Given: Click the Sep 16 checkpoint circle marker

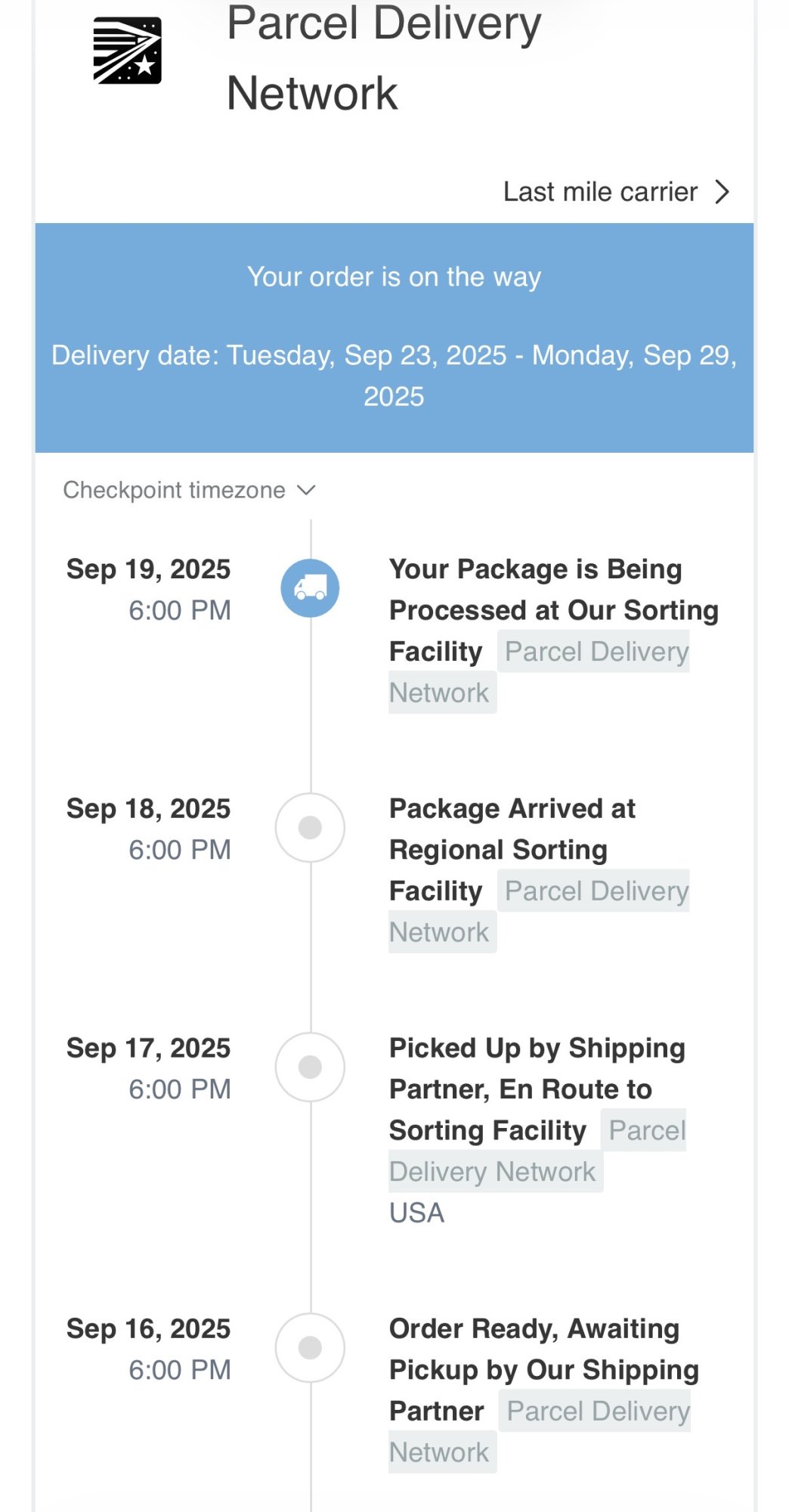Looking at the screenshot, I should 310,1347.
